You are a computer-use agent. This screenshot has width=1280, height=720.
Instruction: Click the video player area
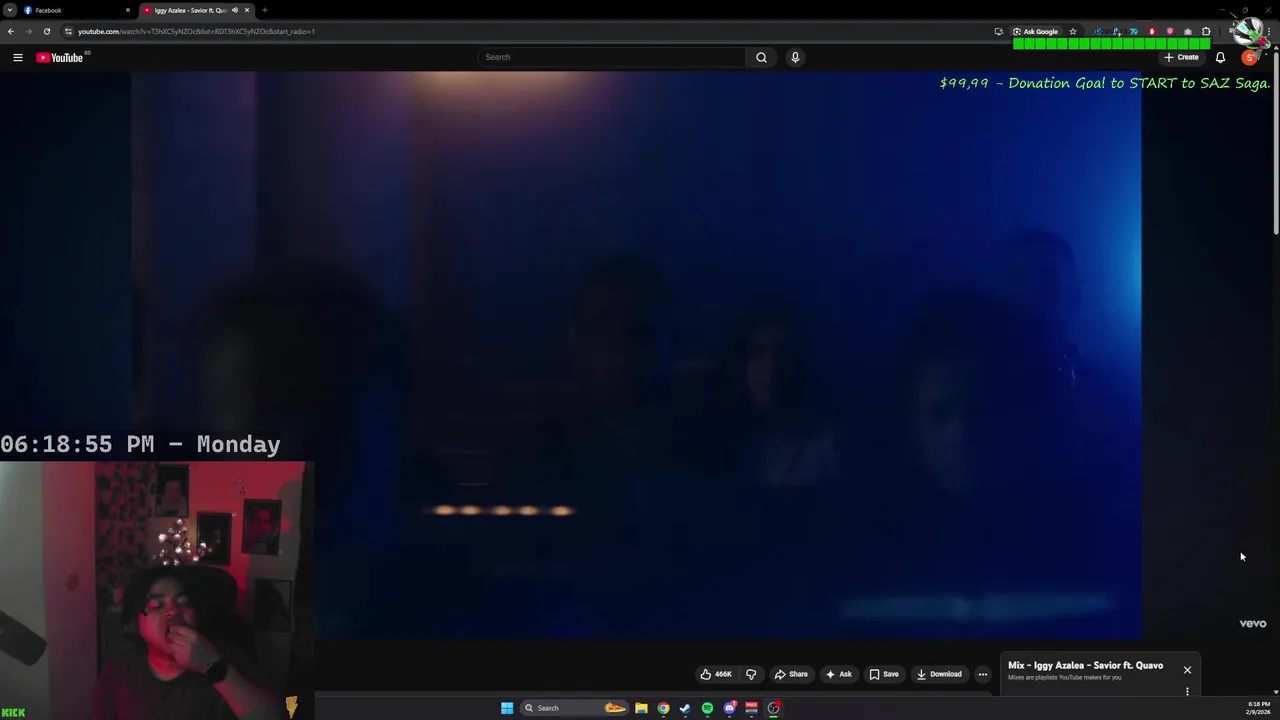636,355
